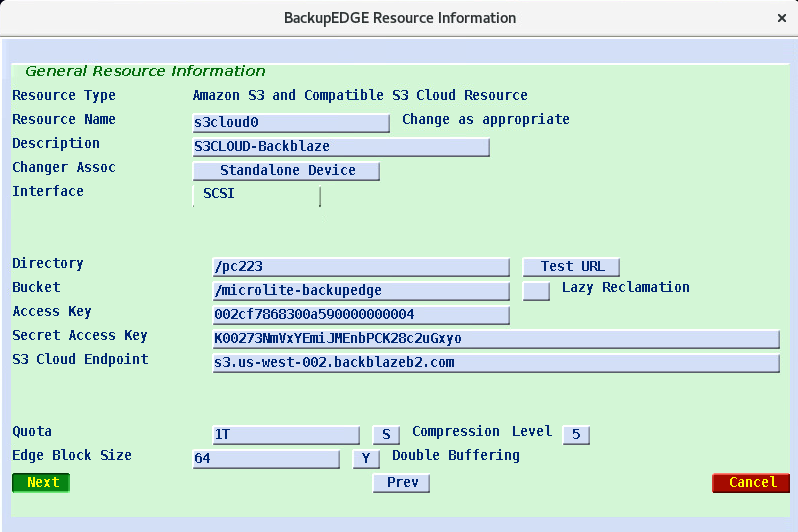Click the 'Edge Block Size' label
The image size is (798, 532).
coord(72,455)
